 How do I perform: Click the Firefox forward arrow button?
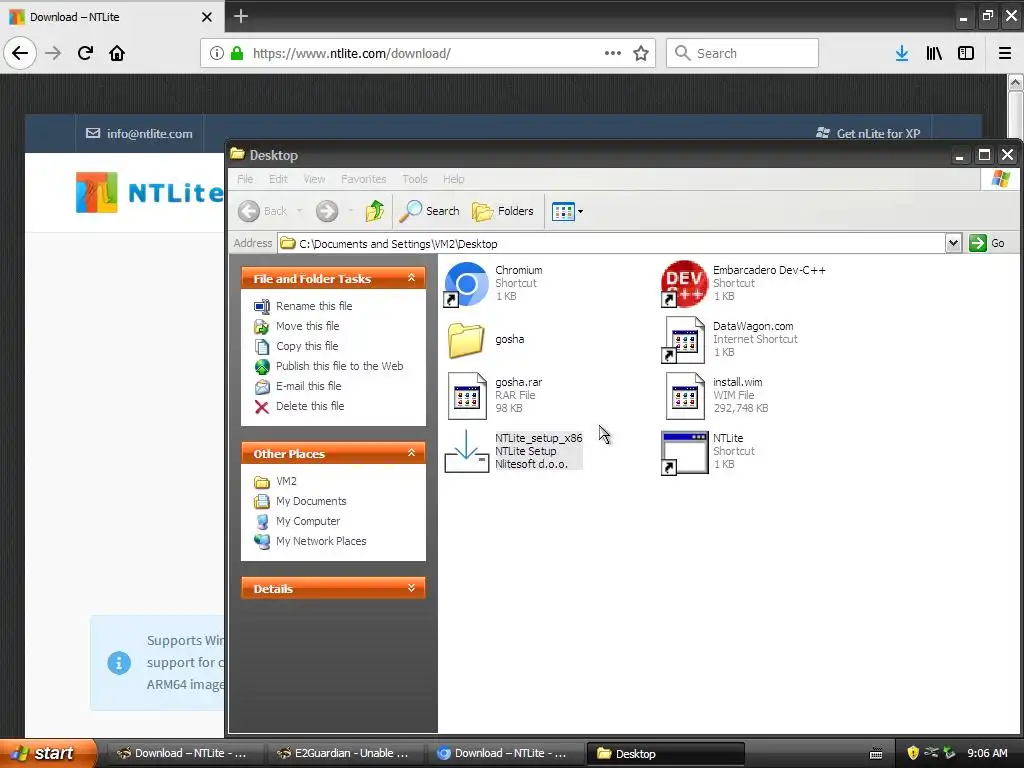(x=54, y=53)
